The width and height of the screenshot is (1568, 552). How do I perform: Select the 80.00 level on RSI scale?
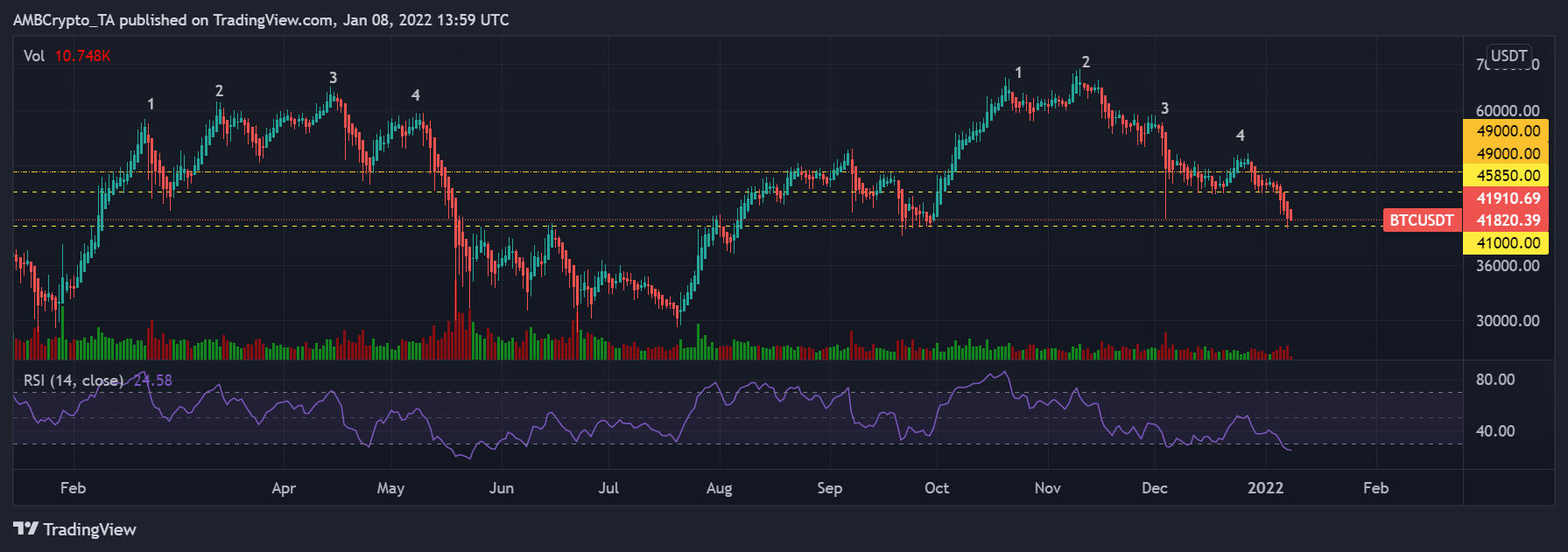tap(1494, 380)
